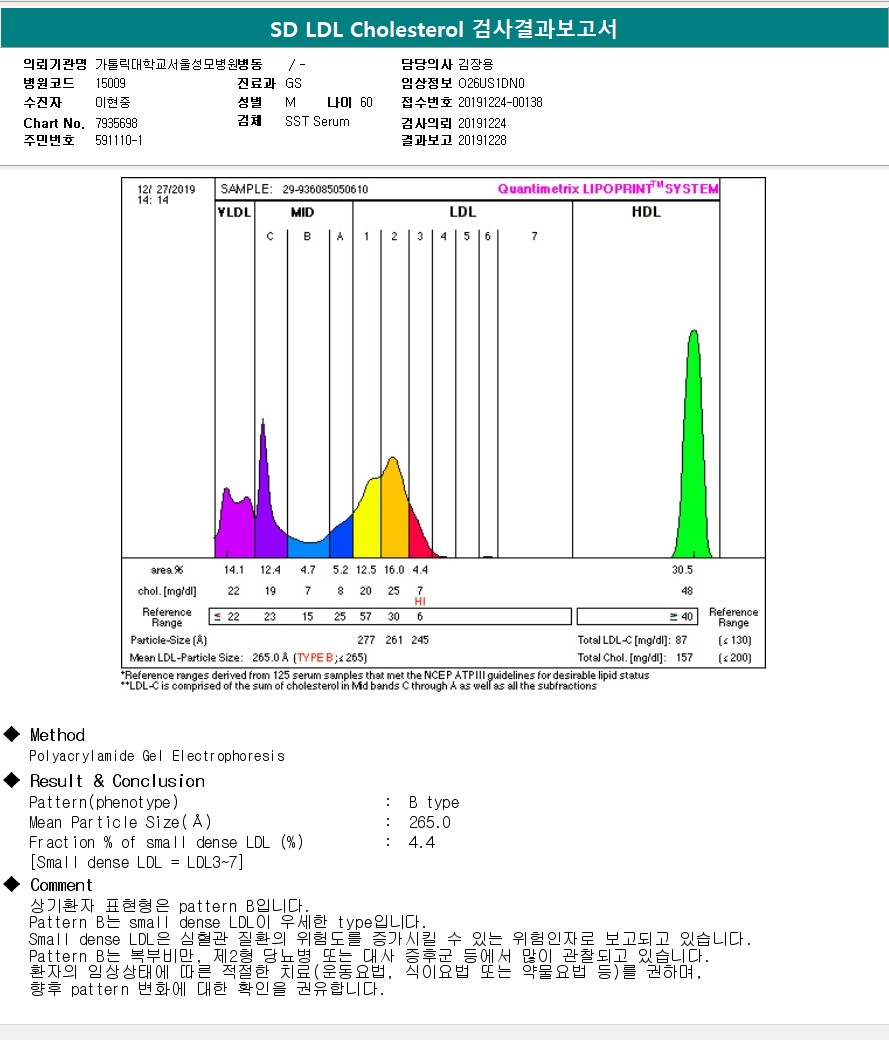
Task: Click the 'Comment' section heading
Action: click(x=61, y=885)
